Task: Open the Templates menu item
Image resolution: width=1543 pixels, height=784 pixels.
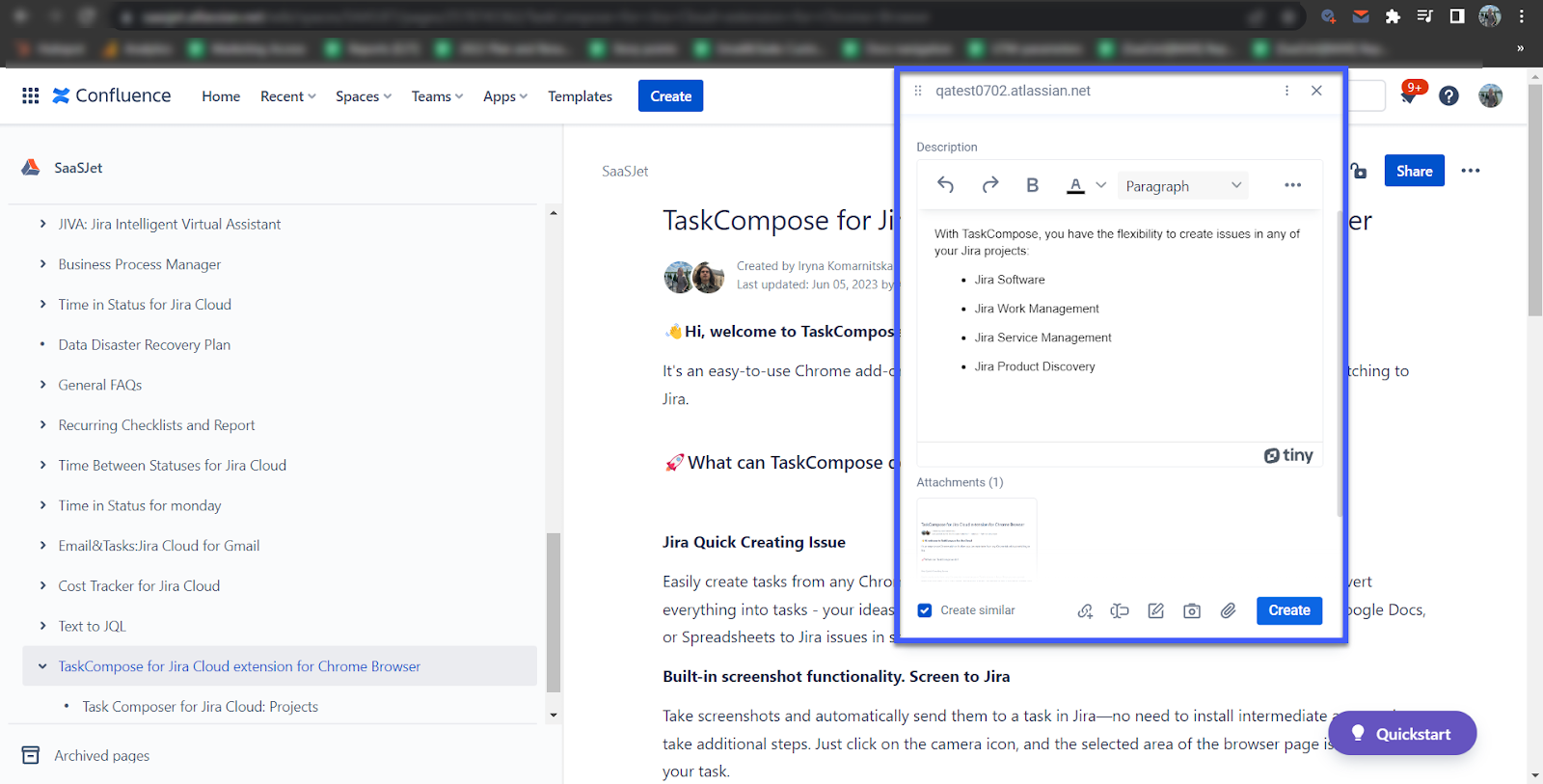Action: 580,96
